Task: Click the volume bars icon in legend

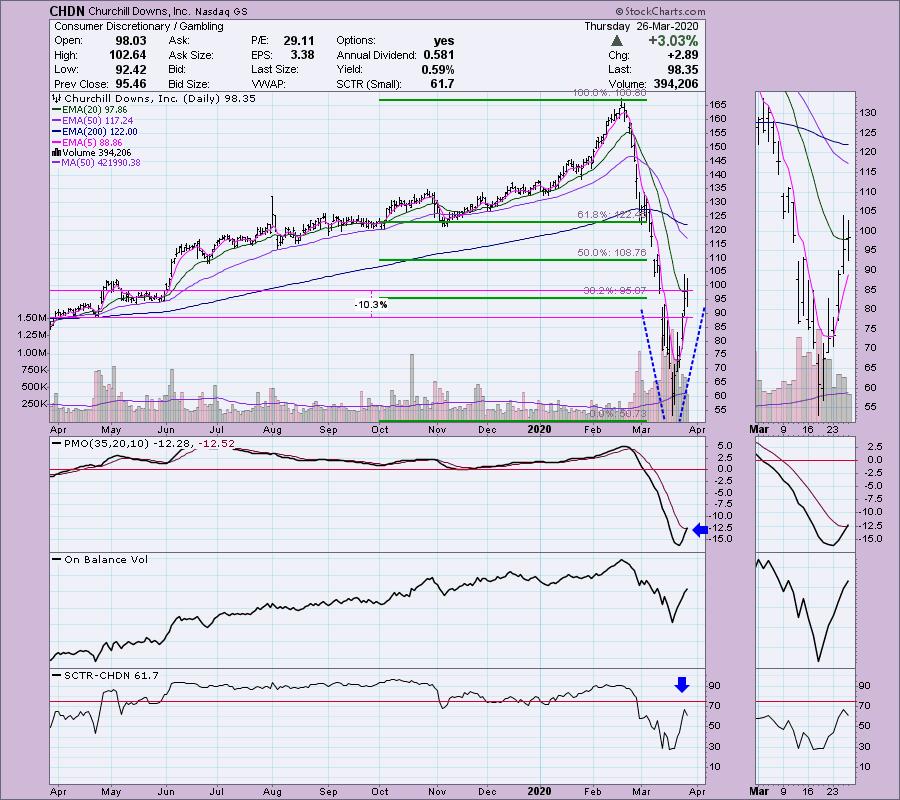Action: 56,153
